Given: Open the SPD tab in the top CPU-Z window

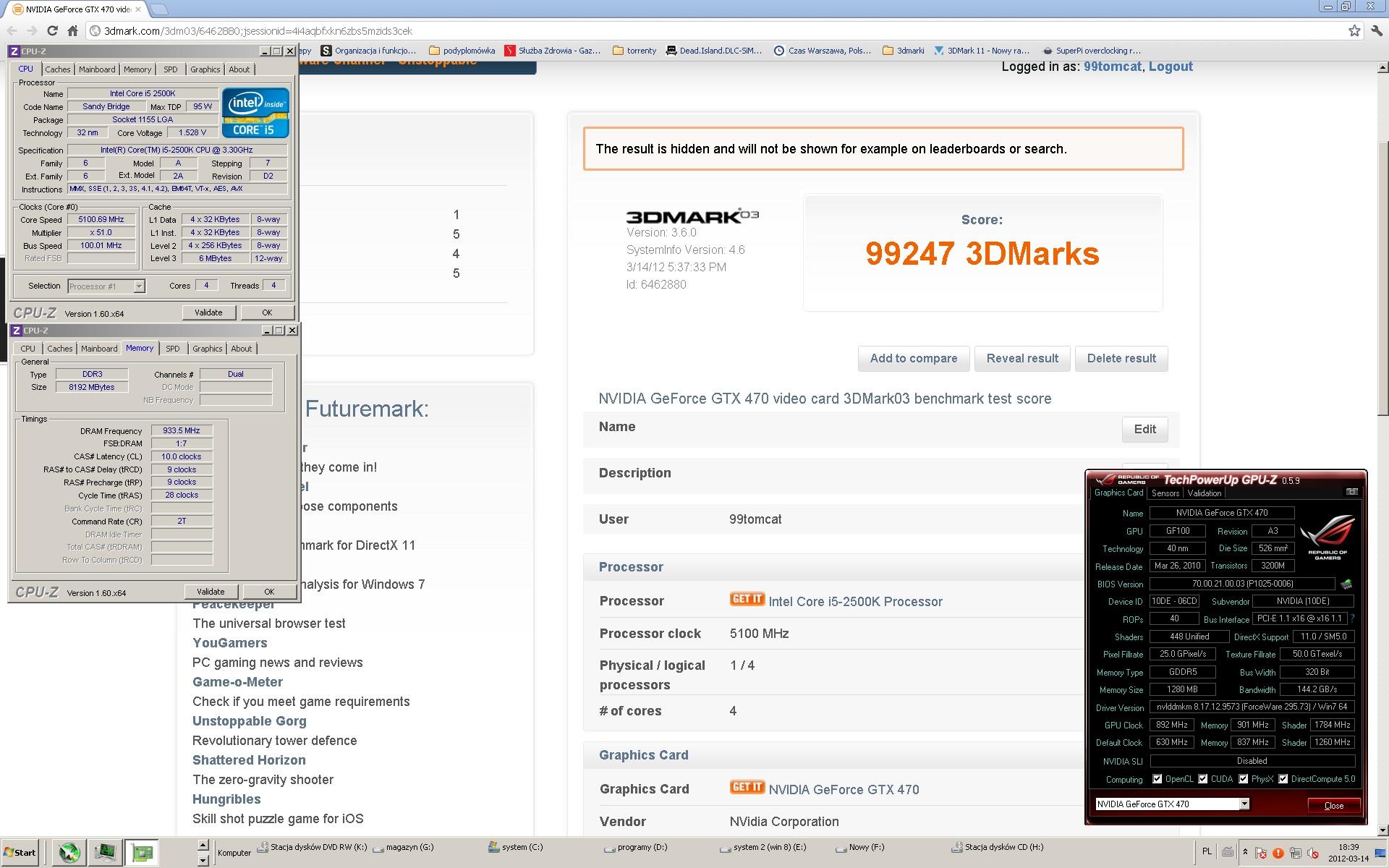Looking at the screenshot, I should click(x=171, y=69).
